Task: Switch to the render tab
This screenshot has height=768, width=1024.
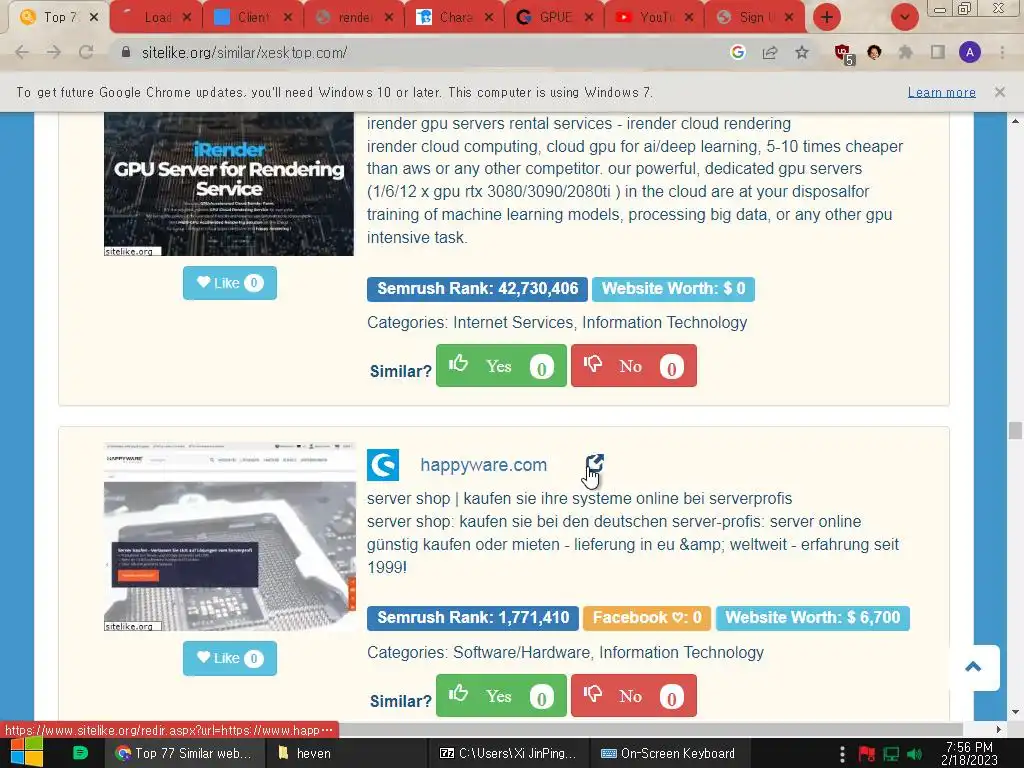Action: 353,18
